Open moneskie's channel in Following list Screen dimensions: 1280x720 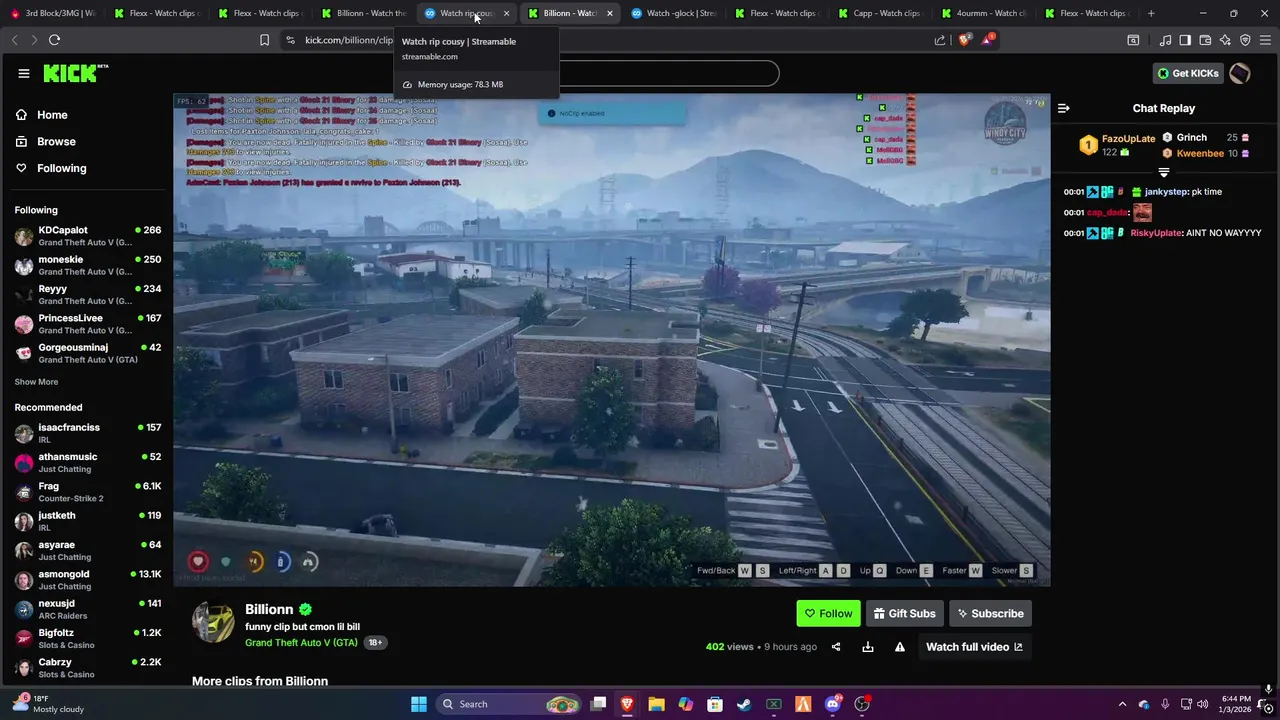click(x=87, y=265)
